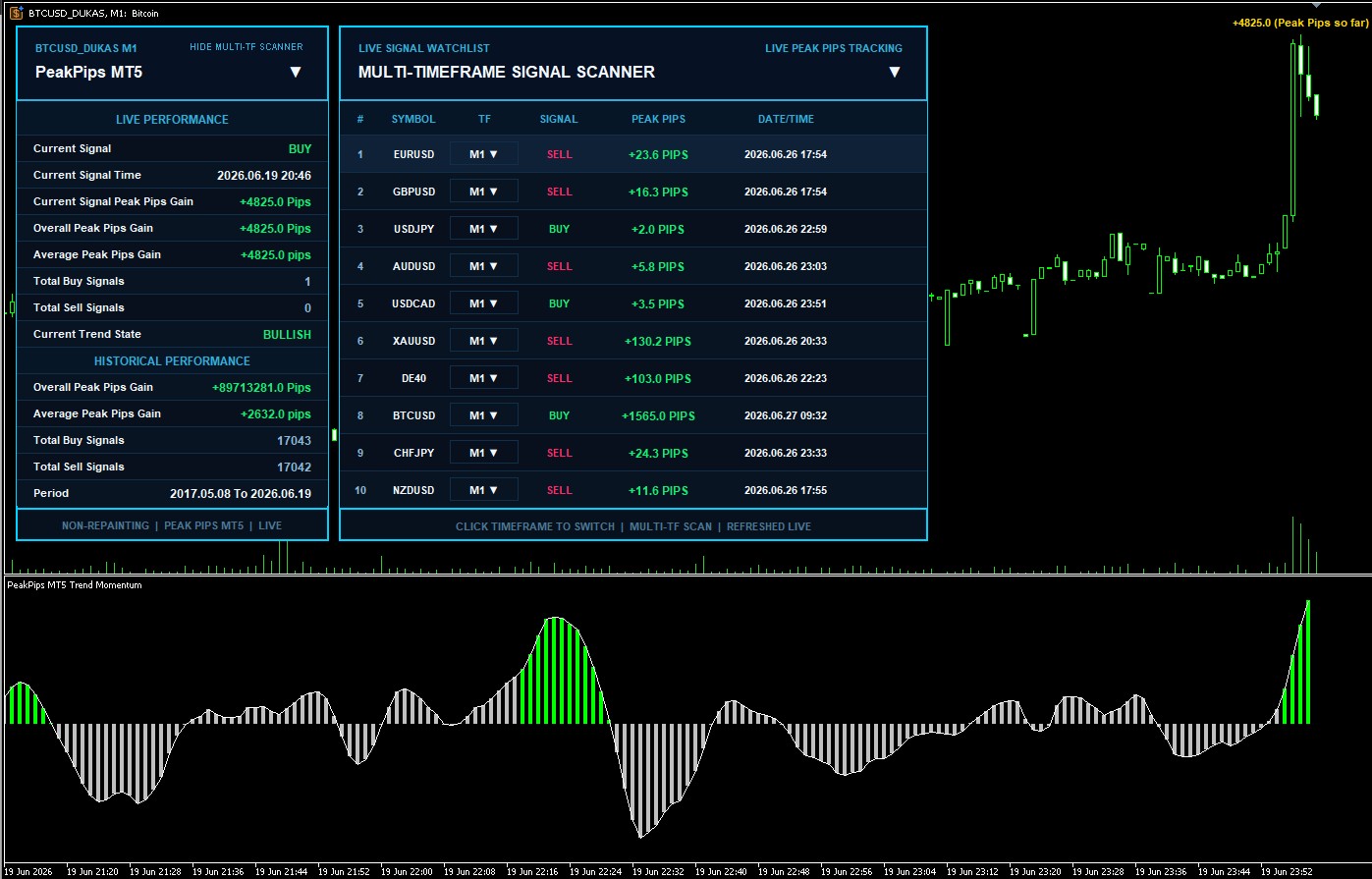
Task: Click the +2632.0 pips average value
Action: 276,413
